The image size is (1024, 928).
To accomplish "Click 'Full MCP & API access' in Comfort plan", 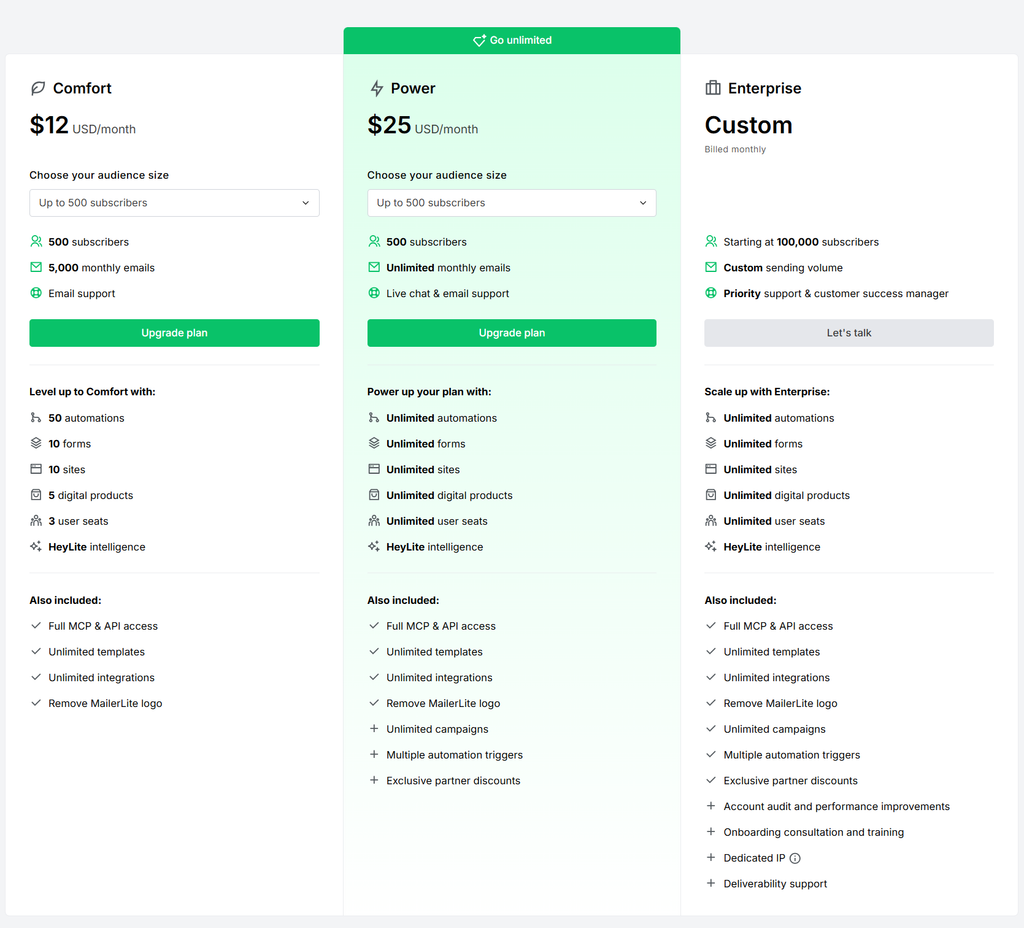I will tap(103, 626).
